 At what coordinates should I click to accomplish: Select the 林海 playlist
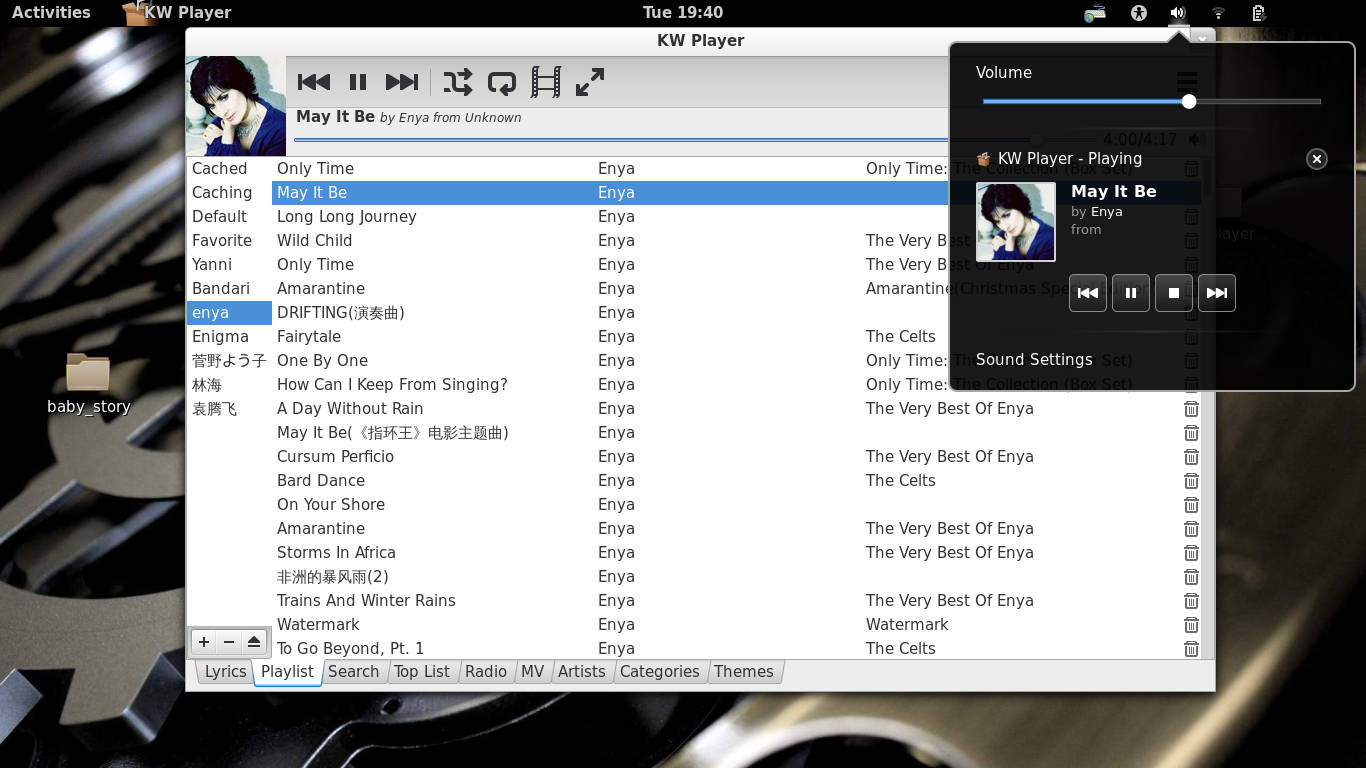point(229,385)
